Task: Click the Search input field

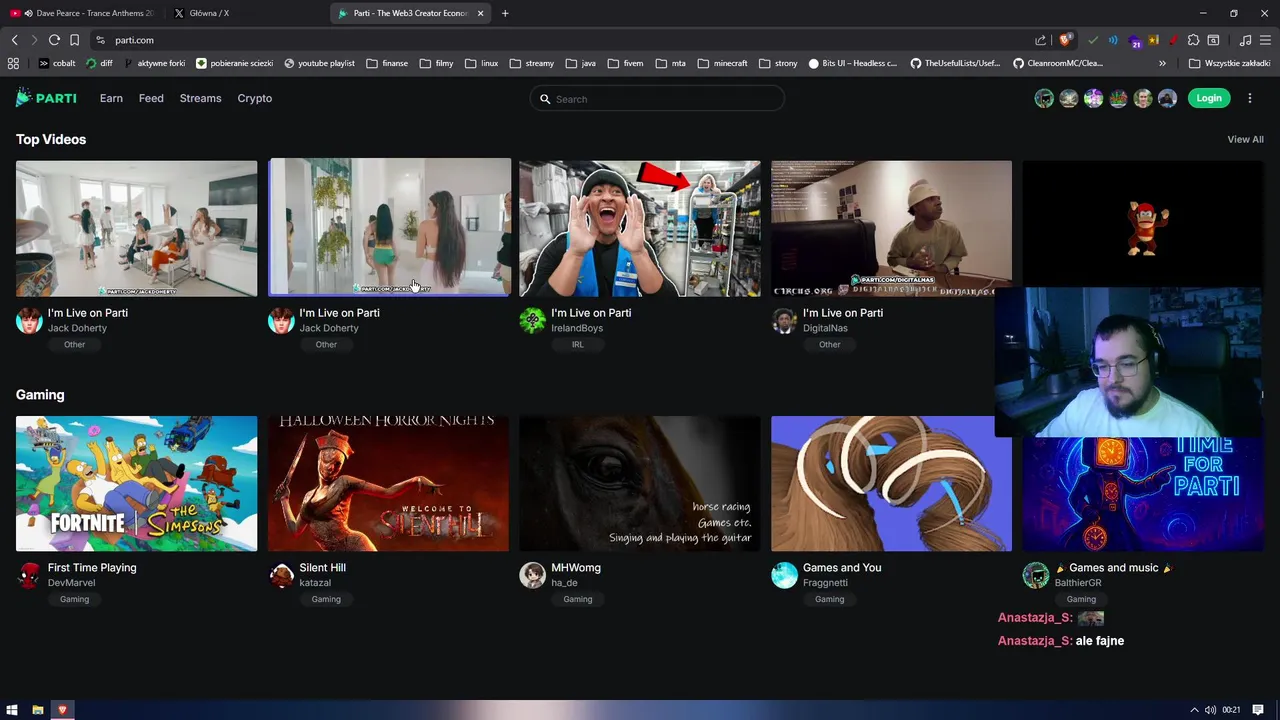Action: (657, 99)
